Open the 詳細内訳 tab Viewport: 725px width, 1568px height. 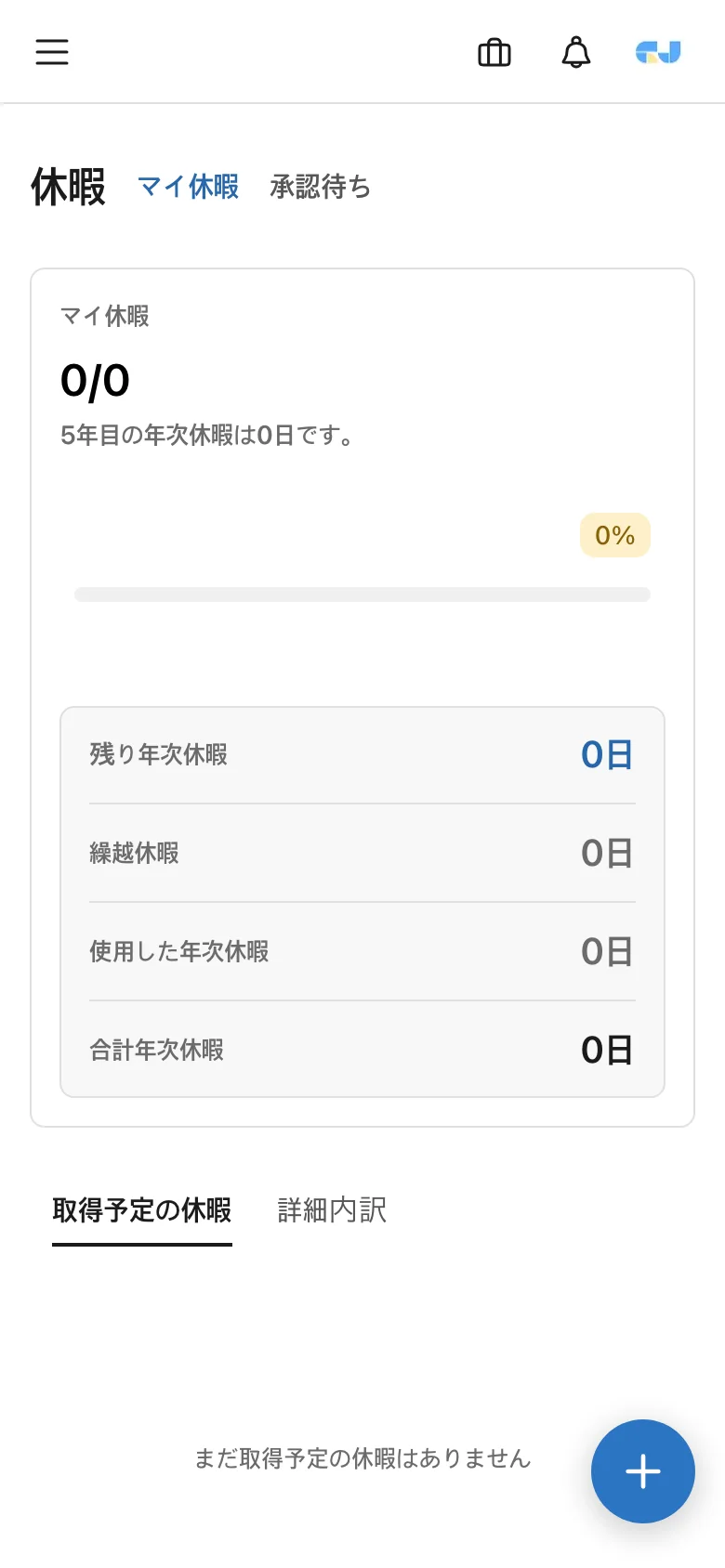[x=332, y=1210]
